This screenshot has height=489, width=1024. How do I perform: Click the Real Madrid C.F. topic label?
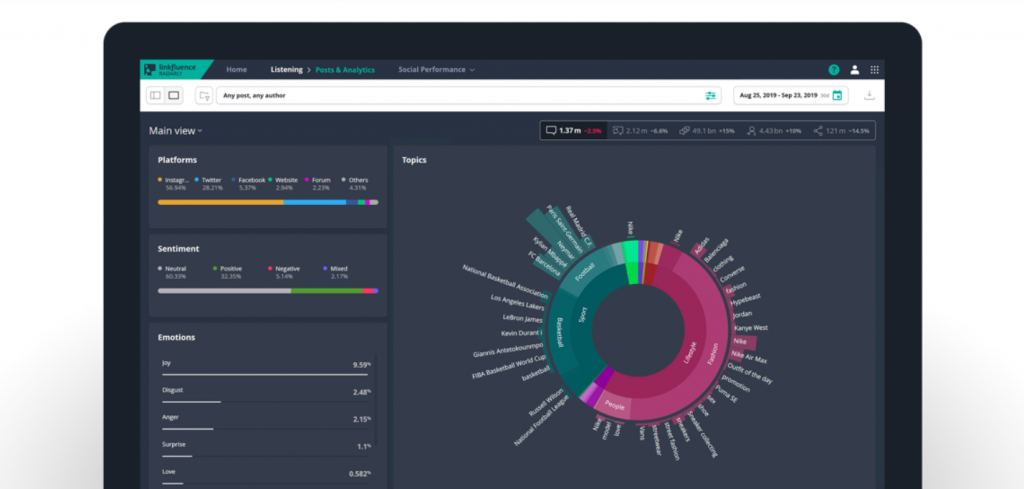[x=579, y=227]
